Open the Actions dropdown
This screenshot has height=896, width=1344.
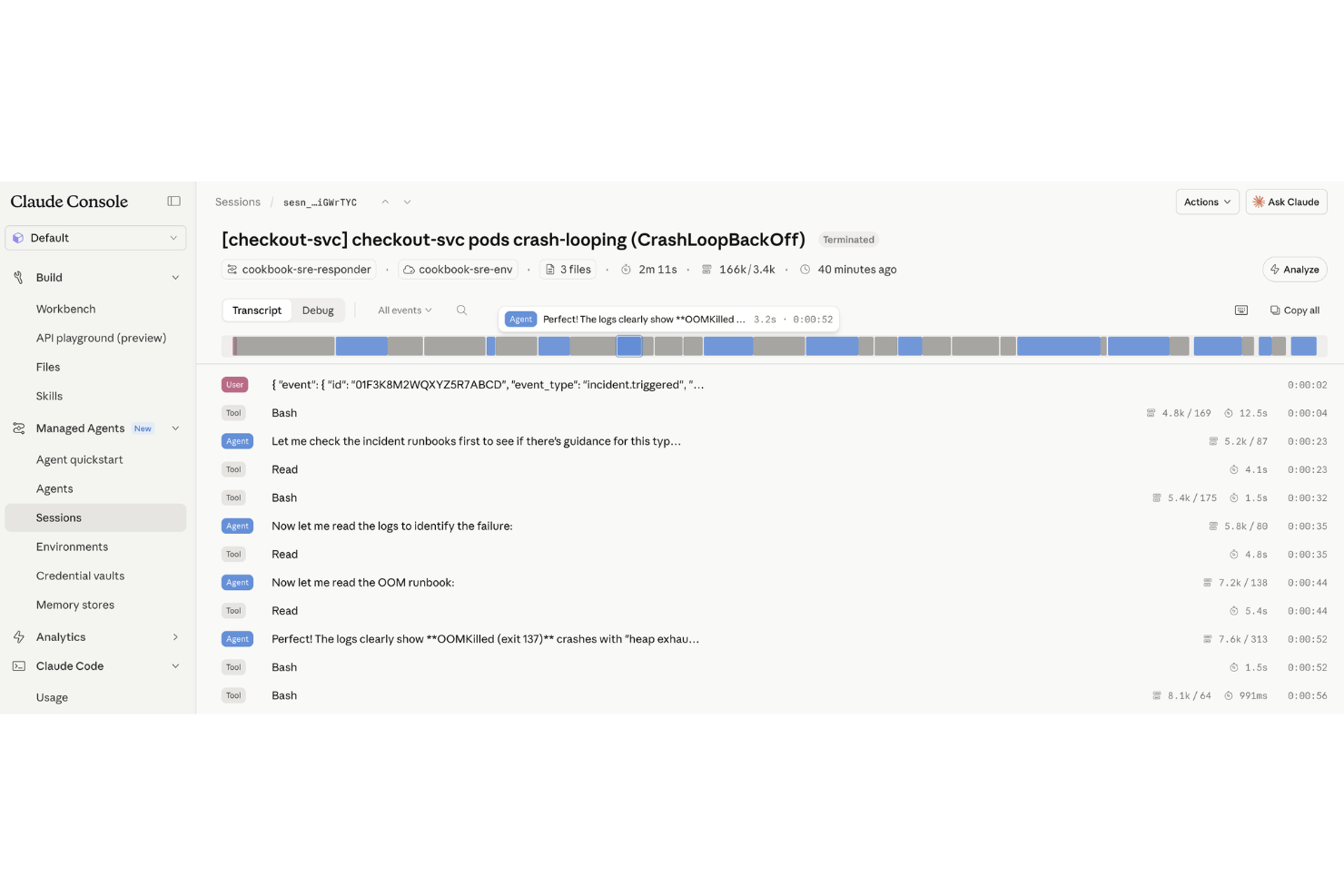[1207, 202]
